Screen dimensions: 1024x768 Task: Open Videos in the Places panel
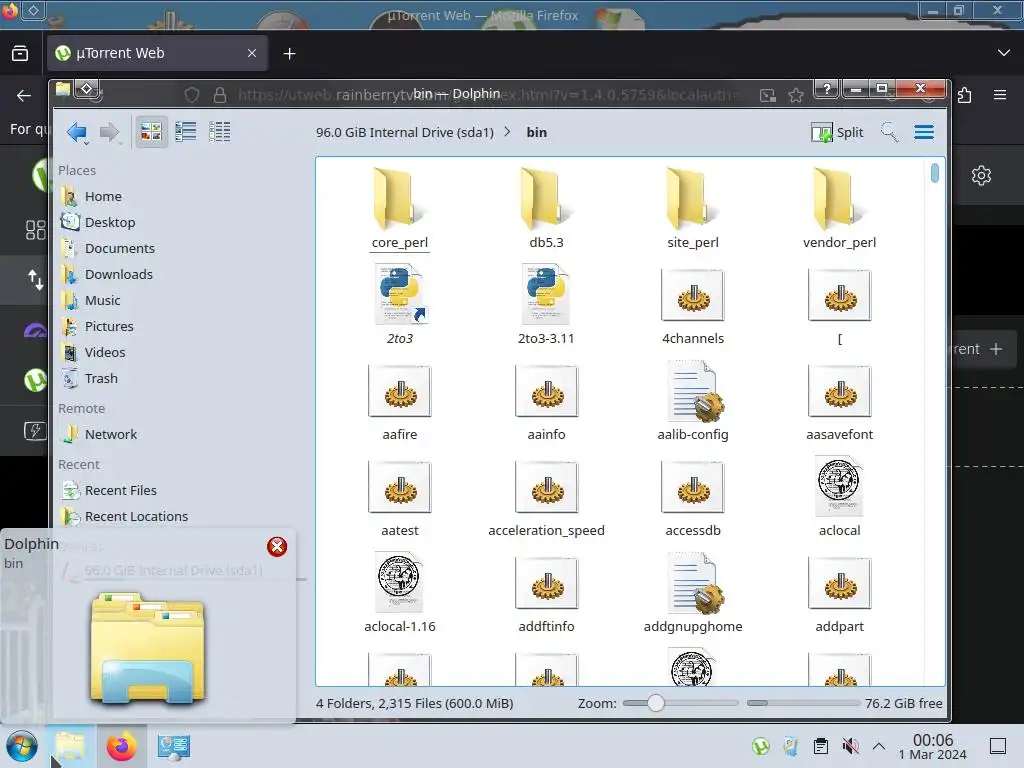[x=104, y=353]
